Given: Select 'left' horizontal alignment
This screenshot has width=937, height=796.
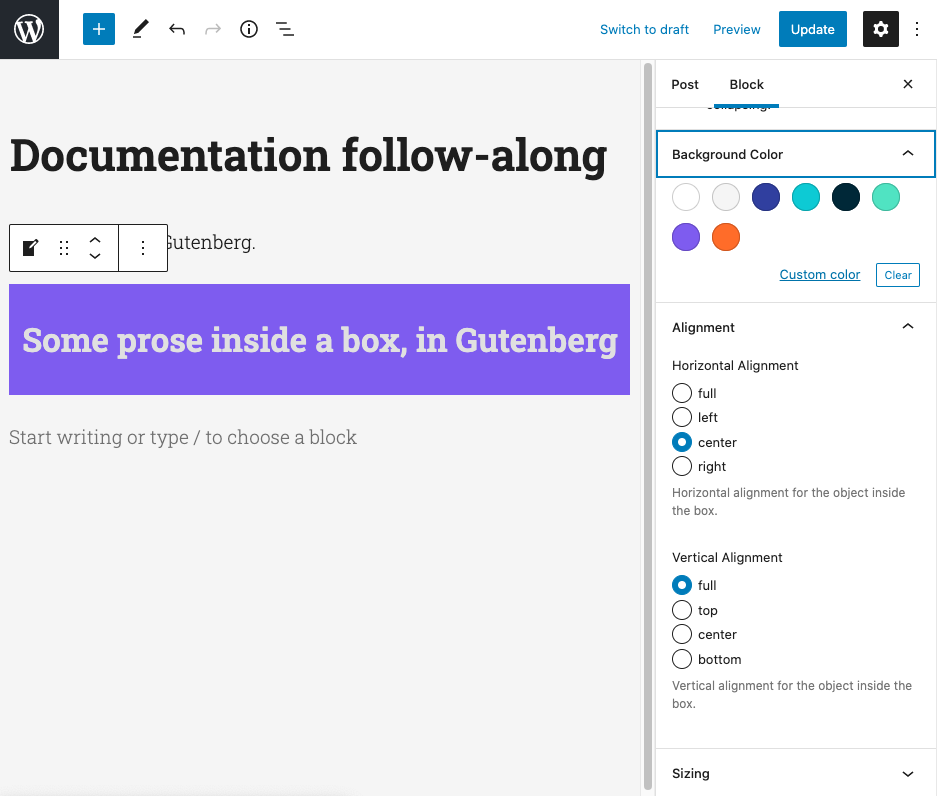Looking at the screenshot, I should pyautogui.click(x=682, y=417).
